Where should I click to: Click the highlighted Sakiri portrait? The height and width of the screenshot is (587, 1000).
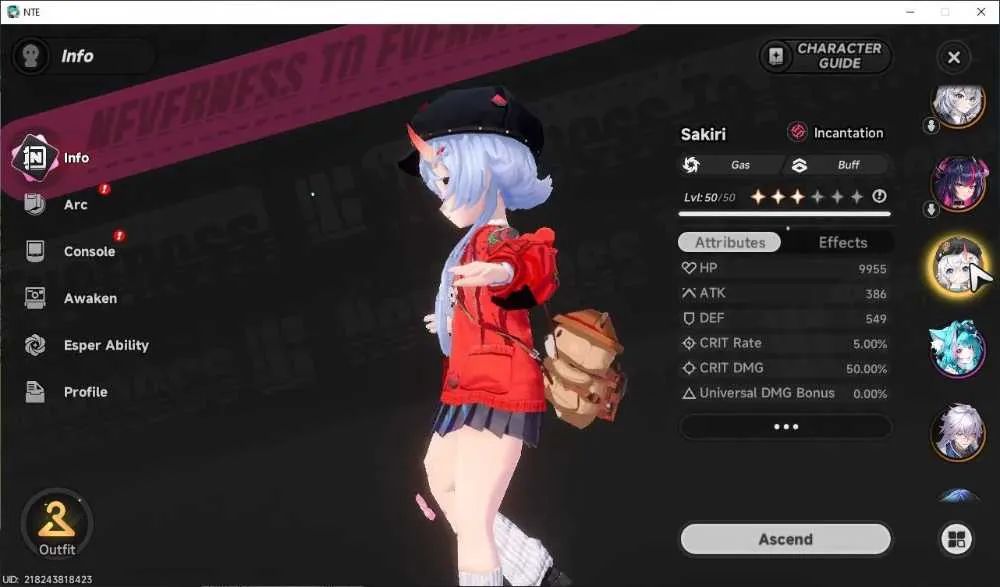click(x=958, y=266)
